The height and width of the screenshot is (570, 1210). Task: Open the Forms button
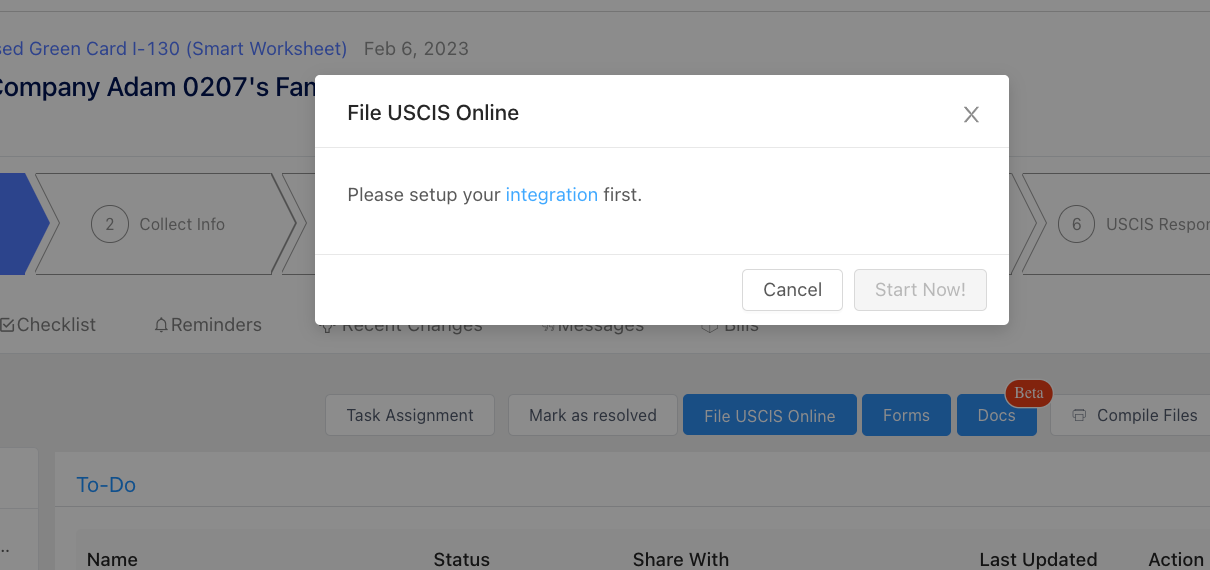906,415
